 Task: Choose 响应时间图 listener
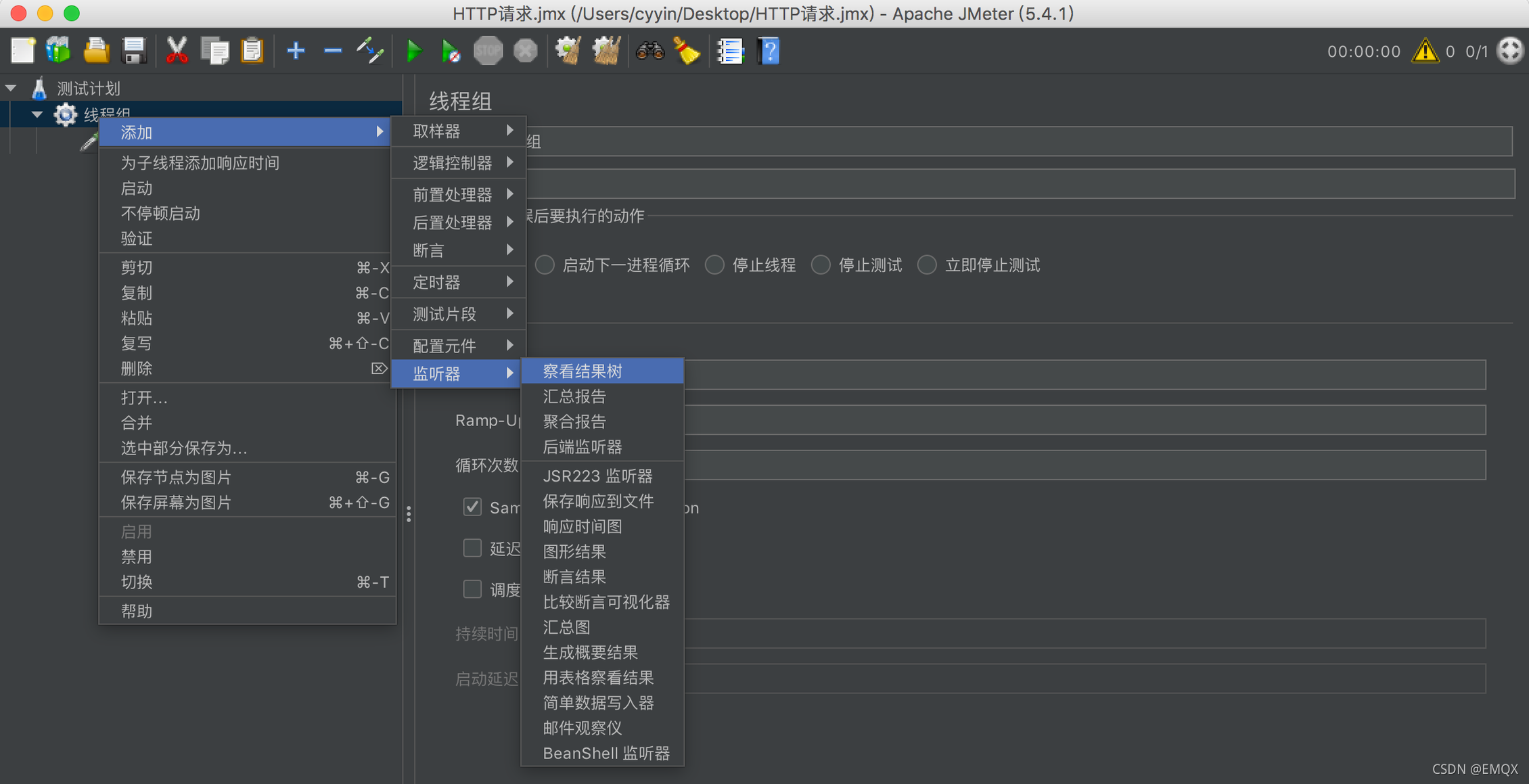tap(602, 526)
